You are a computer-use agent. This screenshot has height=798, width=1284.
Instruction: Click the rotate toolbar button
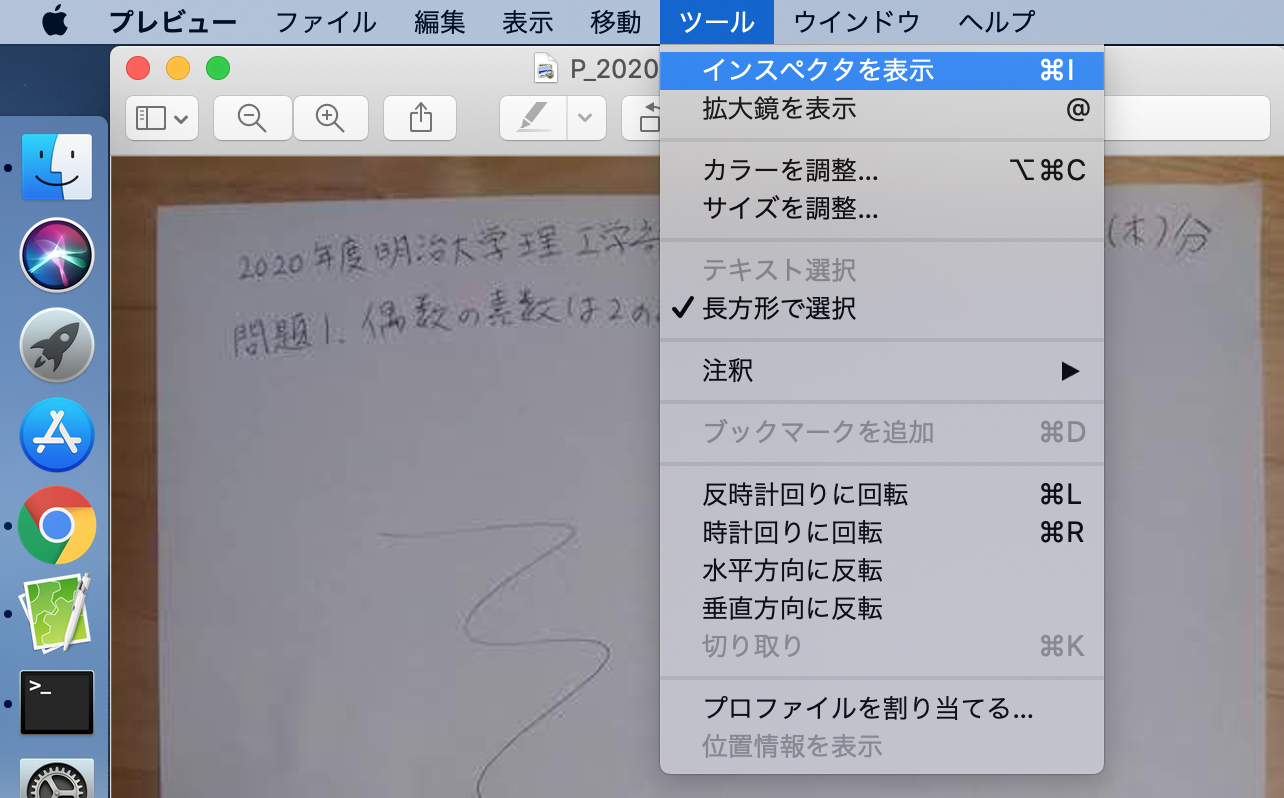tap(642, 118)
